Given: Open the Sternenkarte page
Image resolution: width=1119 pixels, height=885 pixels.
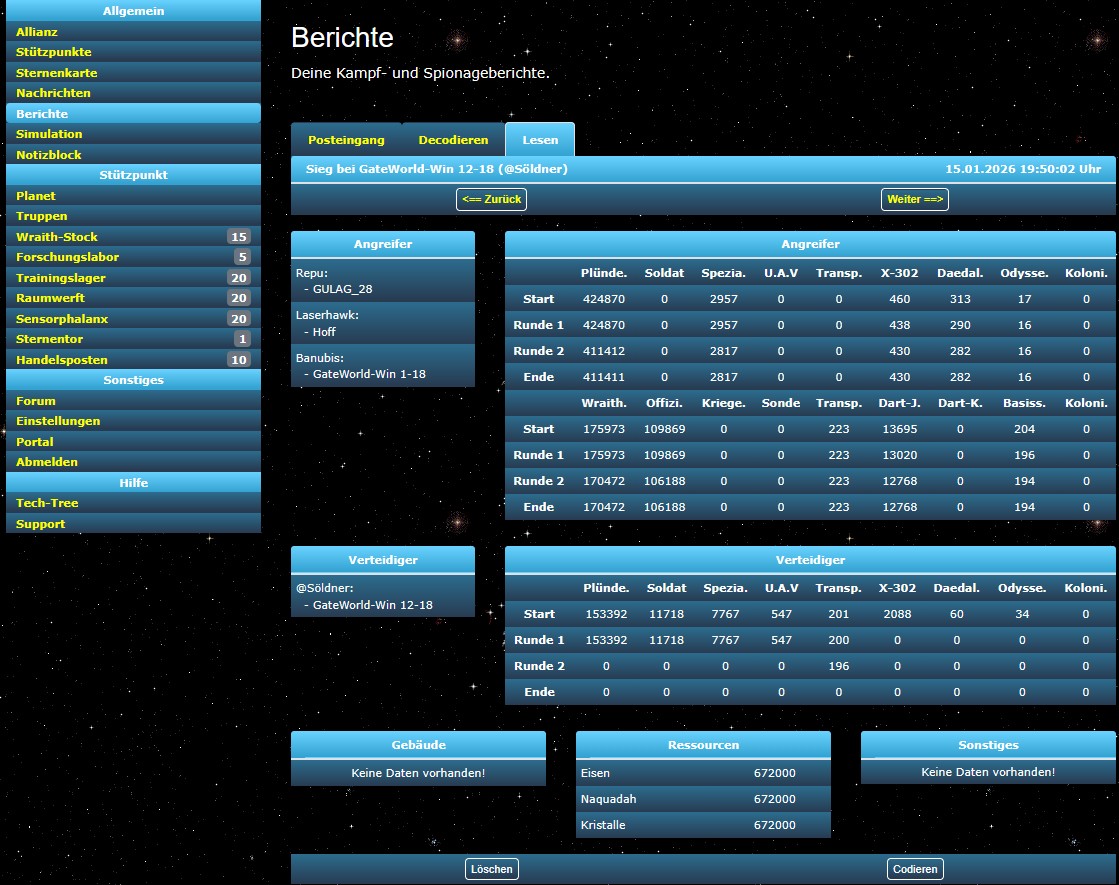Looking at the screenshot, I should coord(57,73).
